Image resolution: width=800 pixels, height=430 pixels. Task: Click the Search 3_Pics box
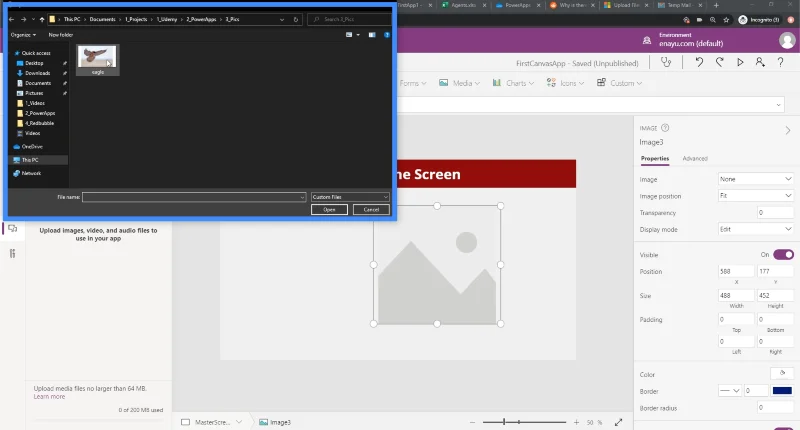point(350,19)
